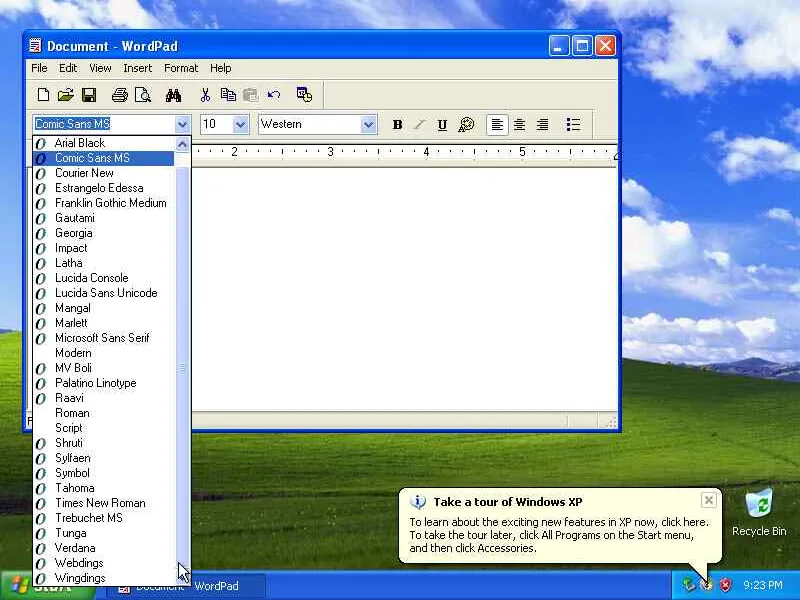Center align the text
Screen dimensions: 800x600
click(519, 124)
